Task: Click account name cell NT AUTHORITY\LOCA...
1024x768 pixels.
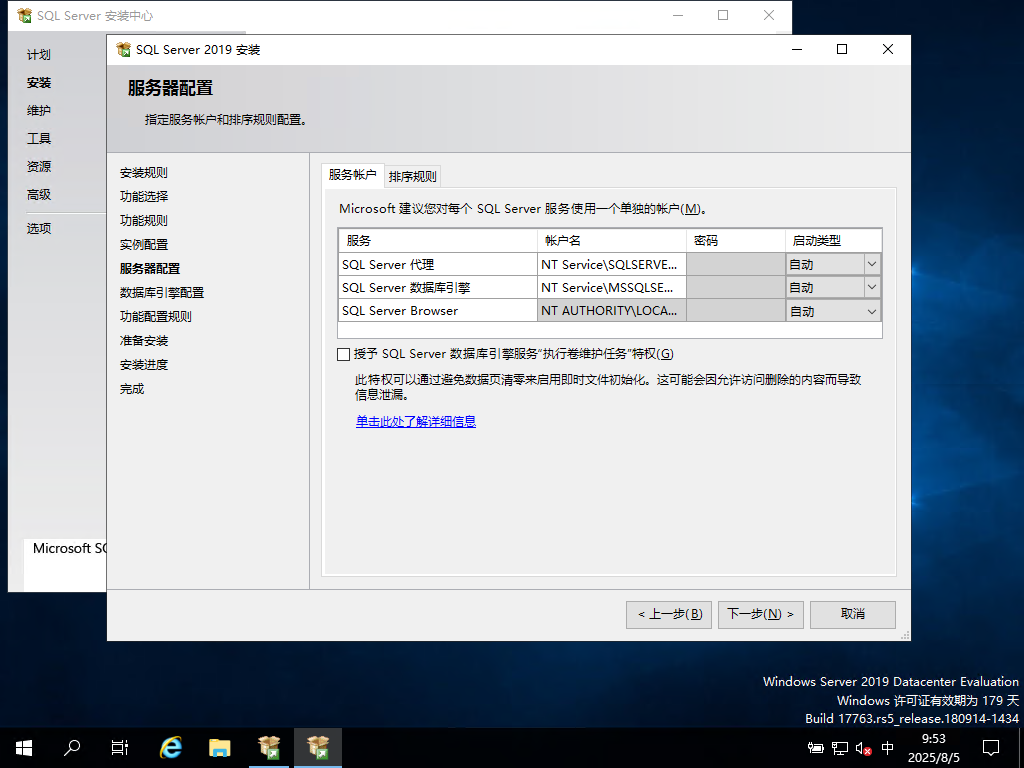Action: pos(612,311)
